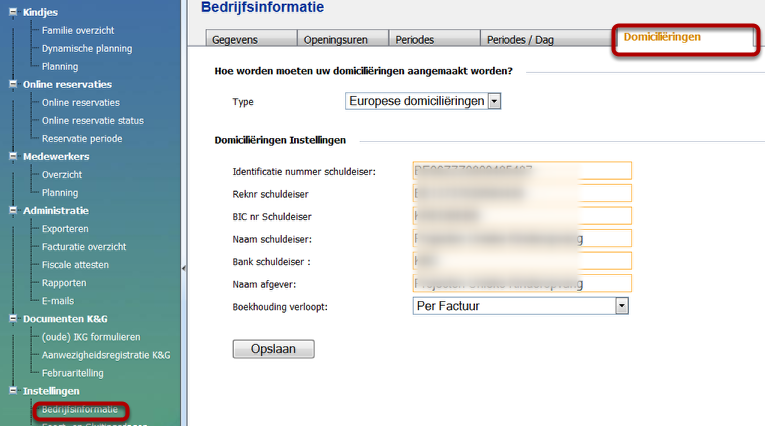This screenshot has width=765, height=426.
Task: Open Aanwezigheidsregistratie K&G in sidebar
Action: pos(106,354)
